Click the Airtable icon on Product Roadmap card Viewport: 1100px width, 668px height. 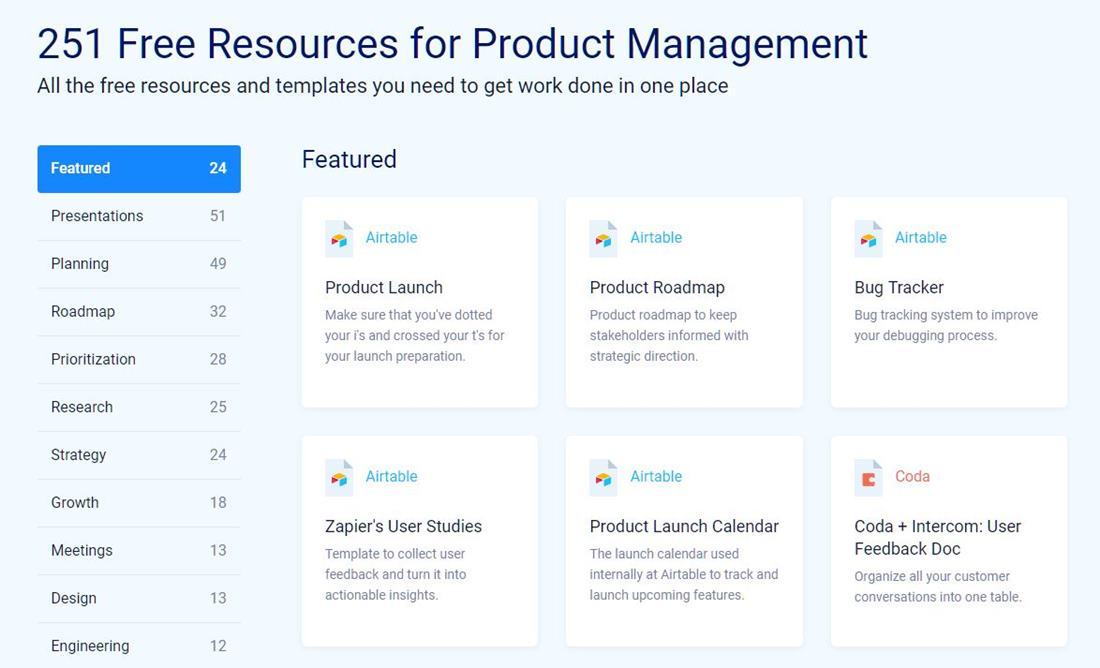click(603, 239)
